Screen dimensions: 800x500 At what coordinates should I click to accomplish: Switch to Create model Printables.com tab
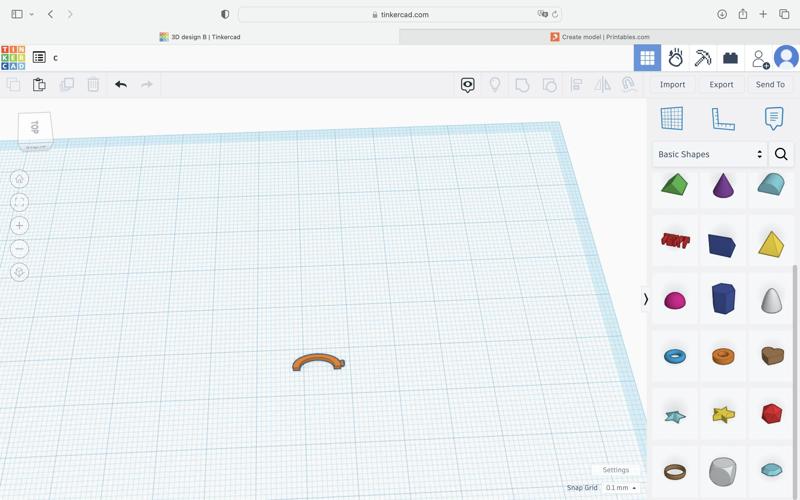tap(599, 37)
